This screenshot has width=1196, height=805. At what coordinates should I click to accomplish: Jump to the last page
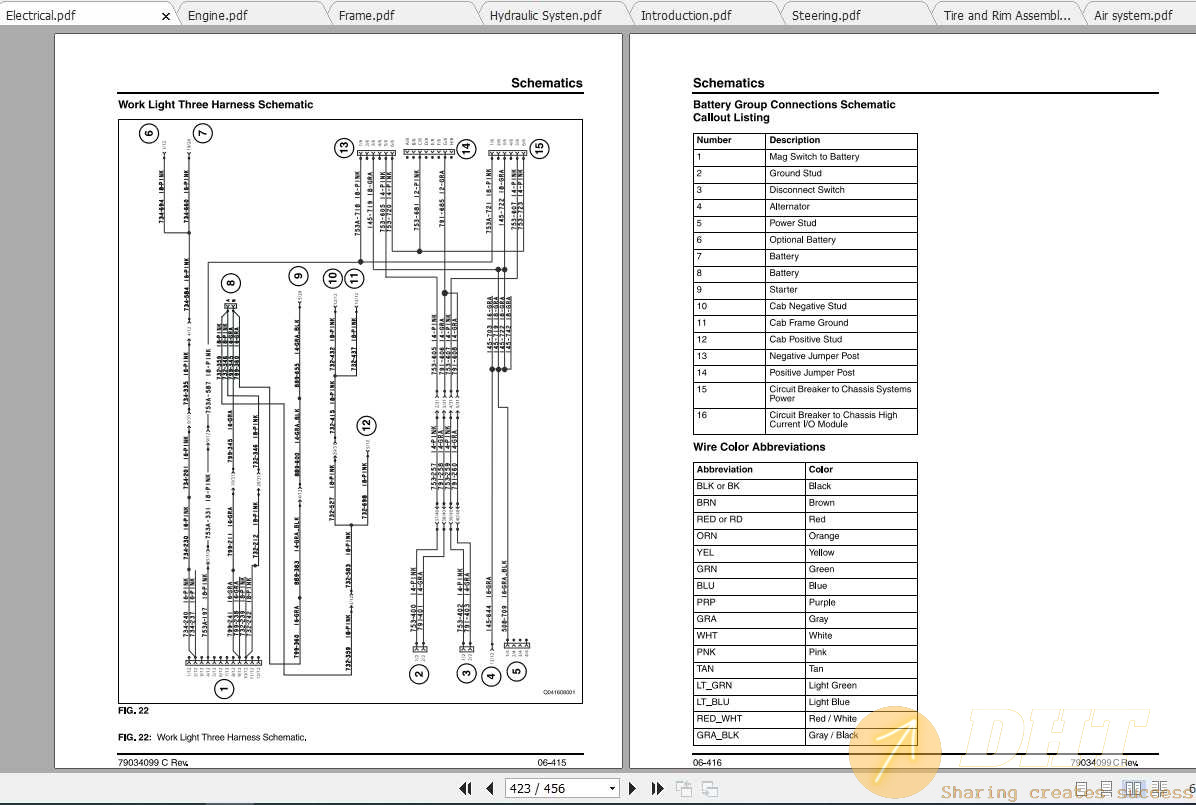(657, 788)
